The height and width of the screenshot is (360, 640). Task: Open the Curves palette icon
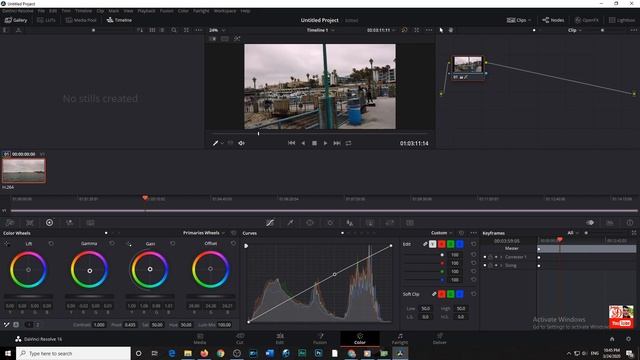[270, 222]
